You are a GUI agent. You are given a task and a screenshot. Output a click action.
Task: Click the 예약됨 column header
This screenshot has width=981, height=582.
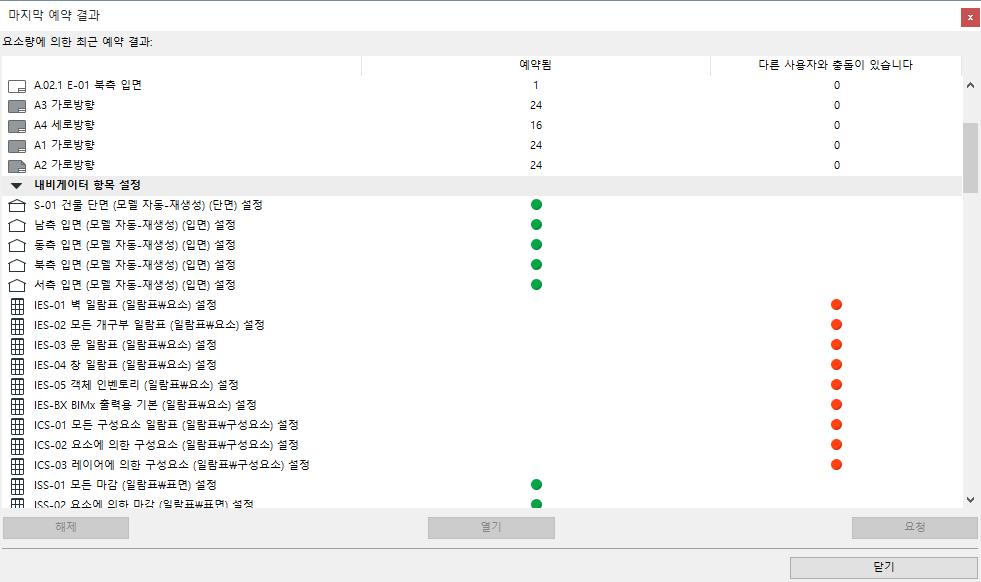pos(536,65)
